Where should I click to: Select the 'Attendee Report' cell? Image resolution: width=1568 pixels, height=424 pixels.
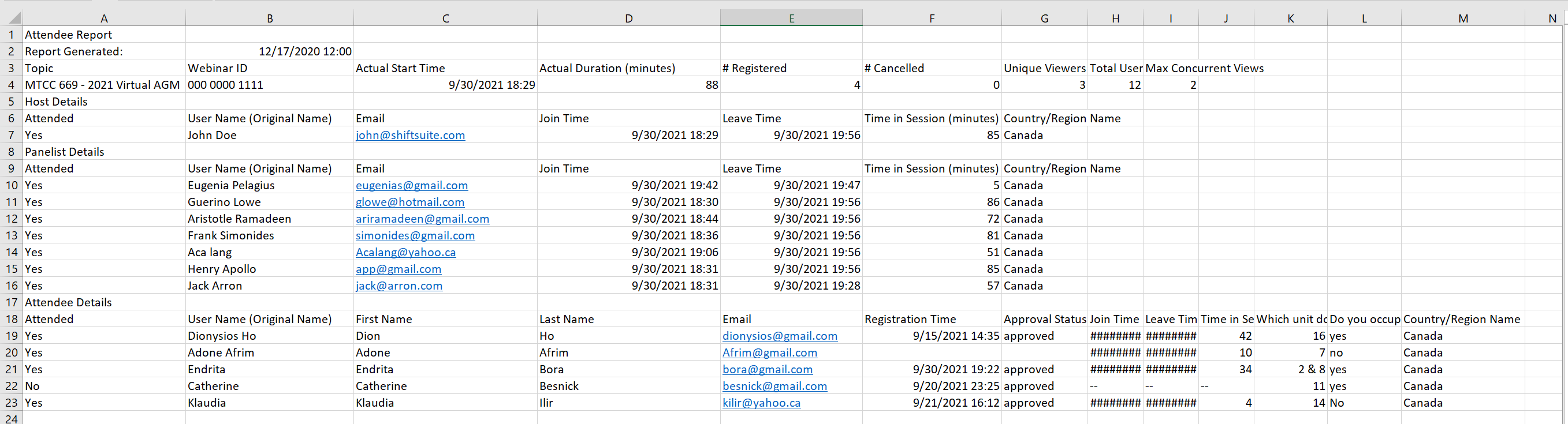point(104,35)
